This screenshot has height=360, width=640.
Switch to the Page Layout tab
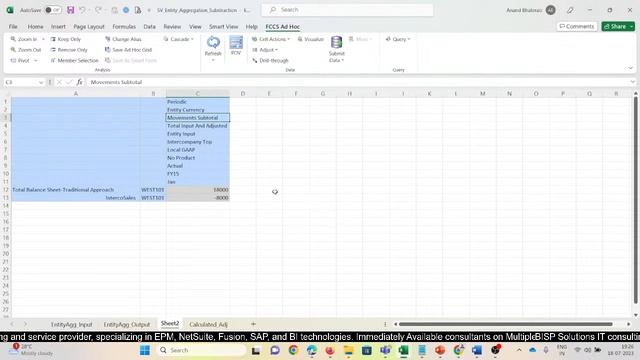pos(89,27)
